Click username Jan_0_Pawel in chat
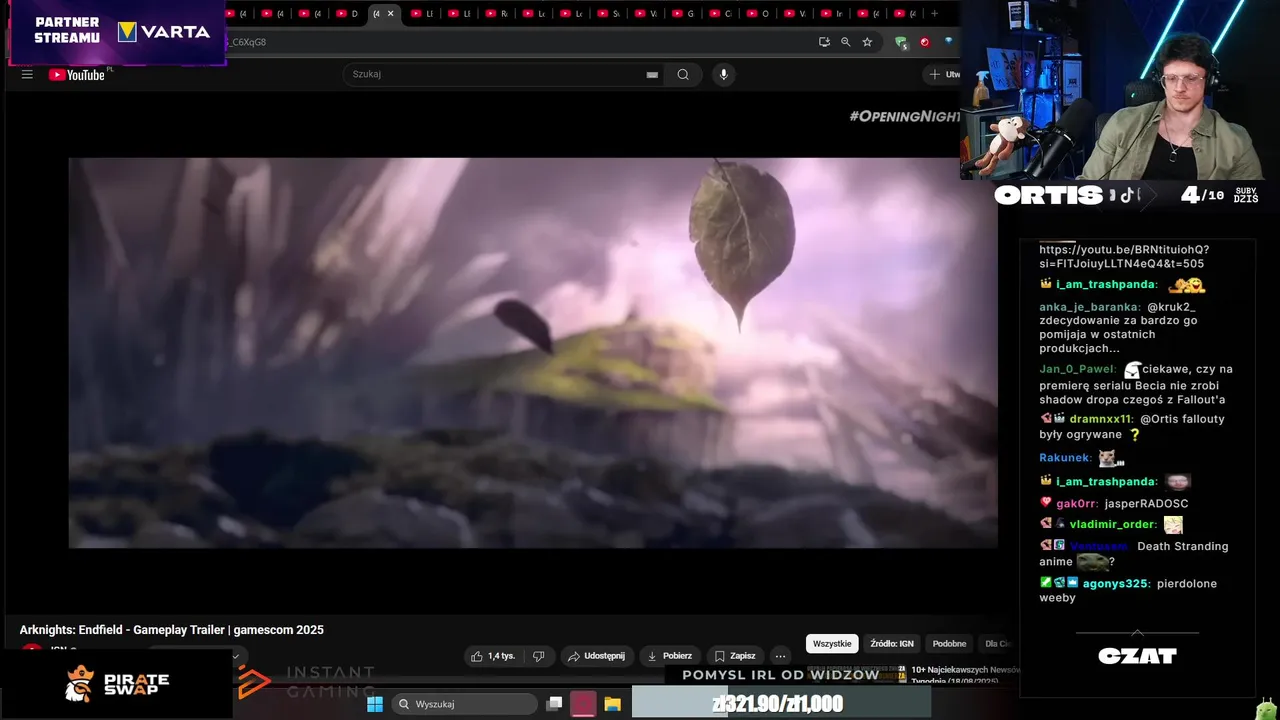Viewport: 1280px width, 720px height. (x=1077, y=369)
